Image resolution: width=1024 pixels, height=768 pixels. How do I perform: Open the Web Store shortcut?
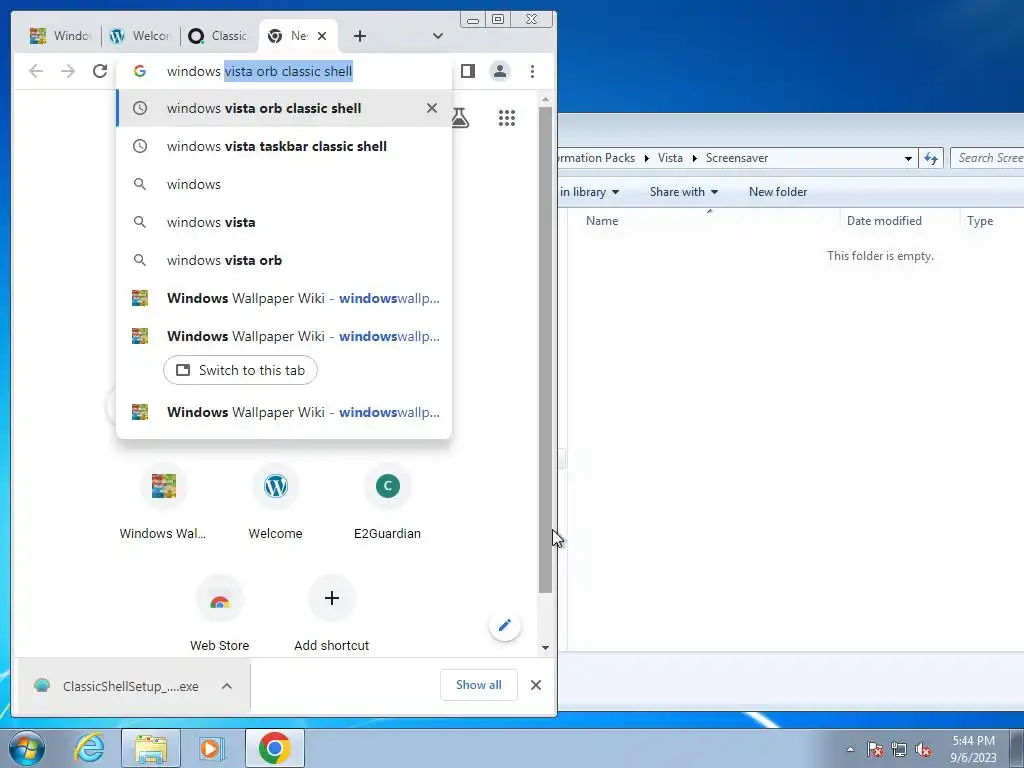click(219, 614)
